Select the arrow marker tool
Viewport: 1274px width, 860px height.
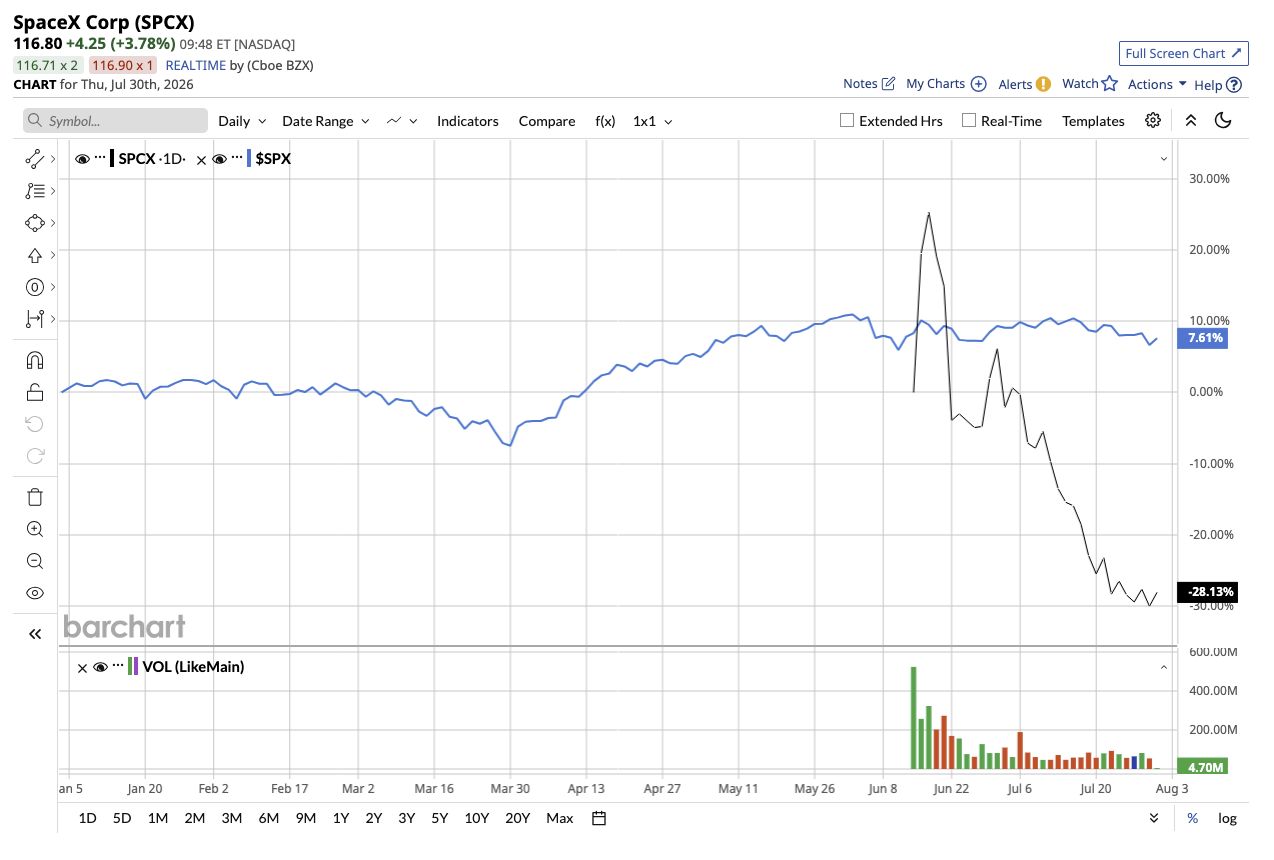(35, 254)
